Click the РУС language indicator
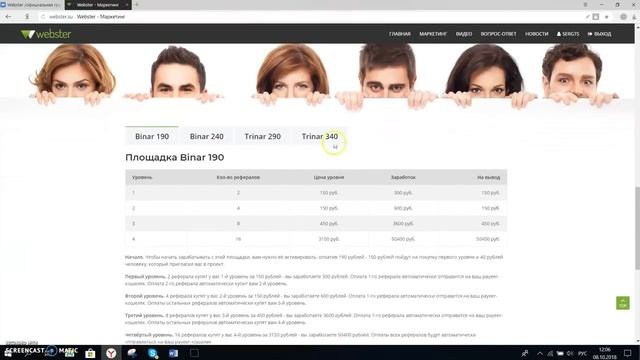The height and width of the screenshot is (360, 640). coord(583,353)
